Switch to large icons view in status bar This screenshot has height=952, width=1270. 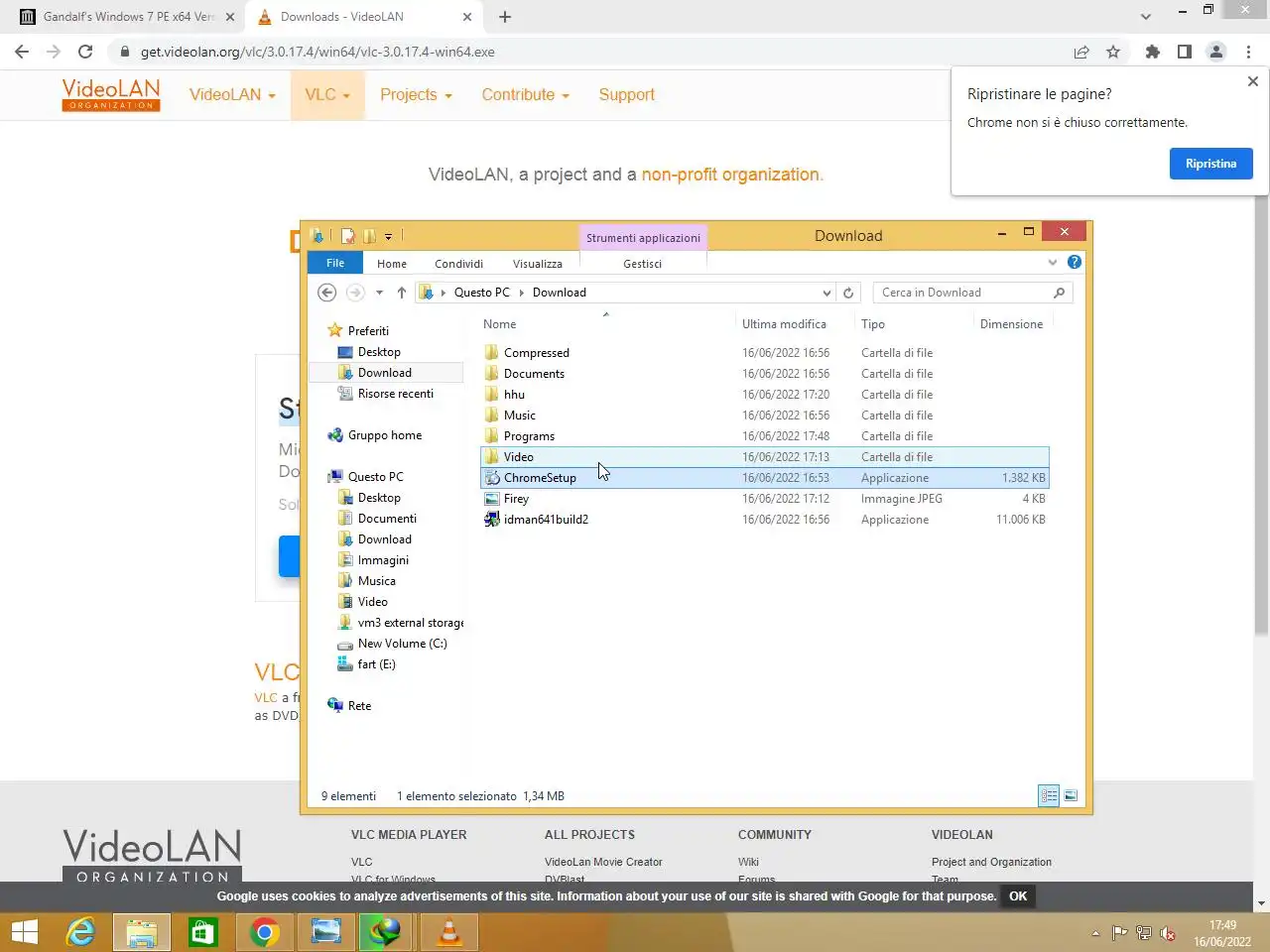(1071, 795)
